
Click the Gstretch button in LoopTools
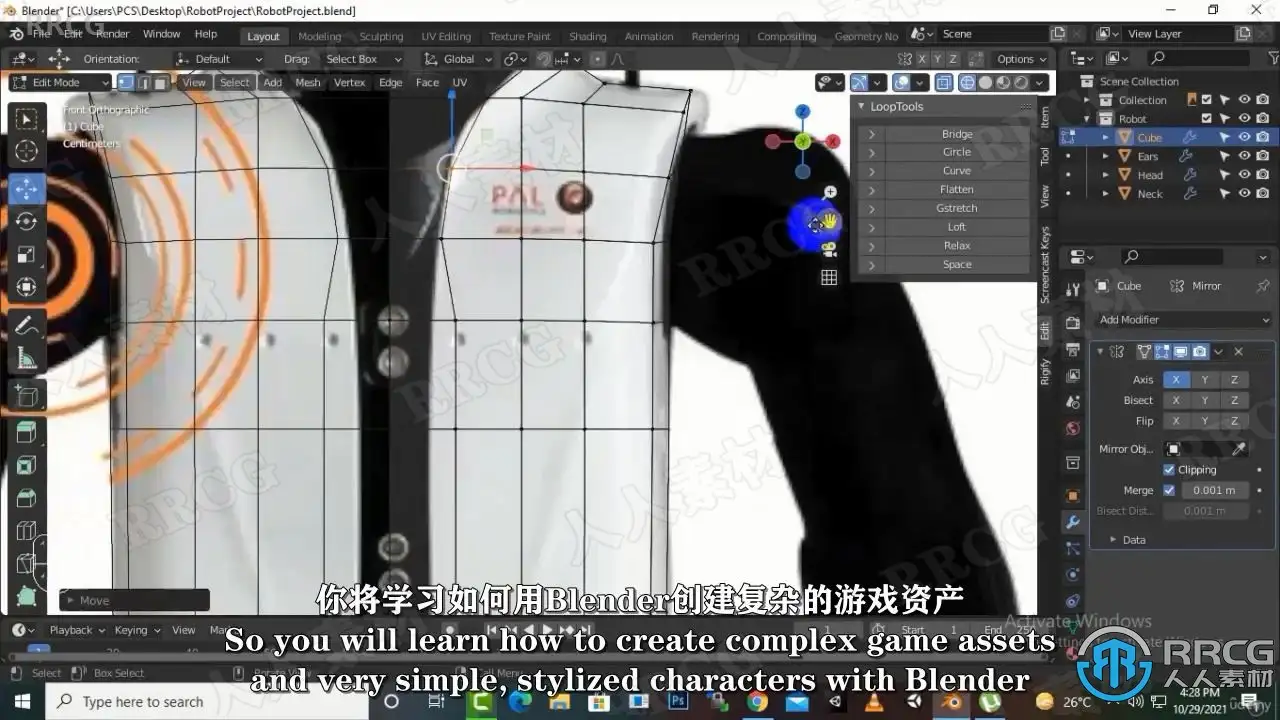(x=956, y=208)
